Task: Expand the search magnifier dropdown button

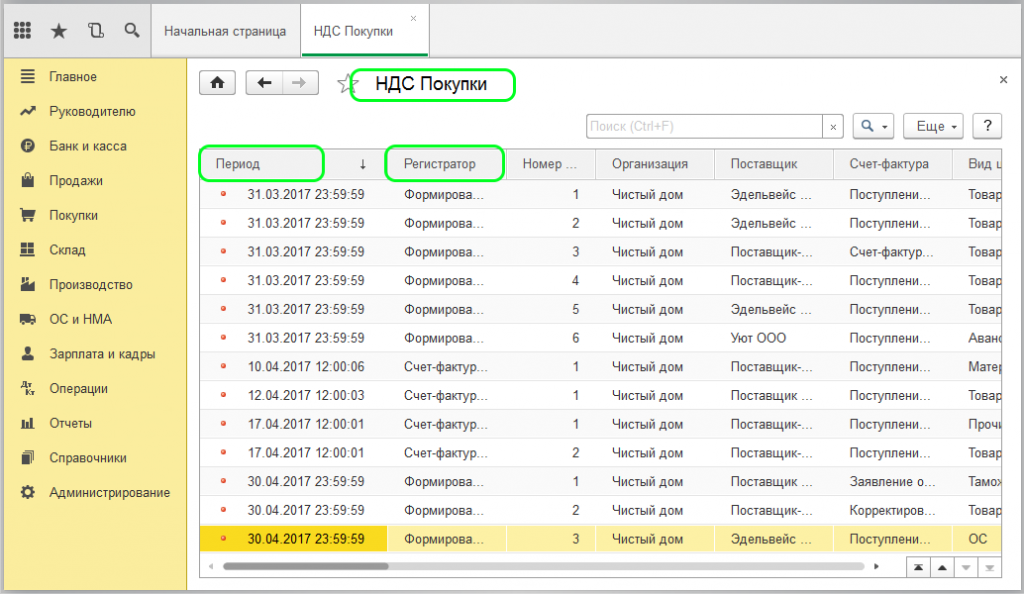Action: coord(873,127)
